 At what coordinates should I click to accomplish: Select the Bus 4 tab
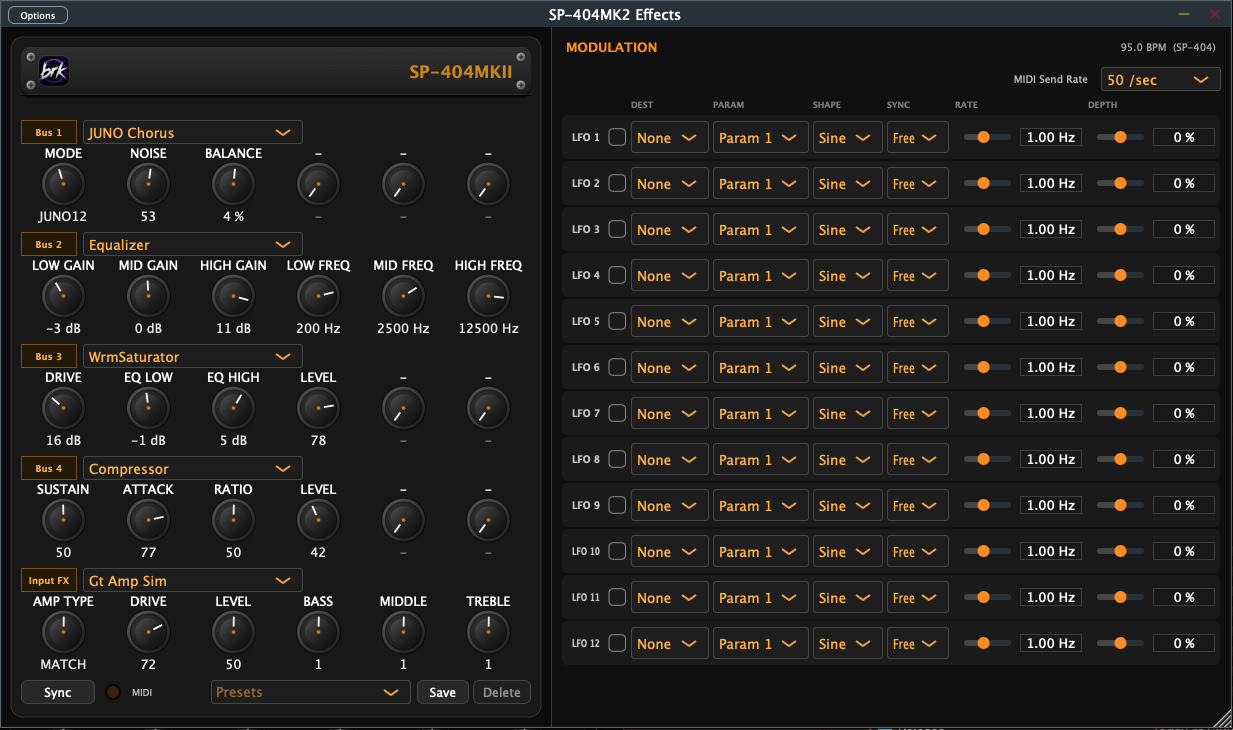49,468
